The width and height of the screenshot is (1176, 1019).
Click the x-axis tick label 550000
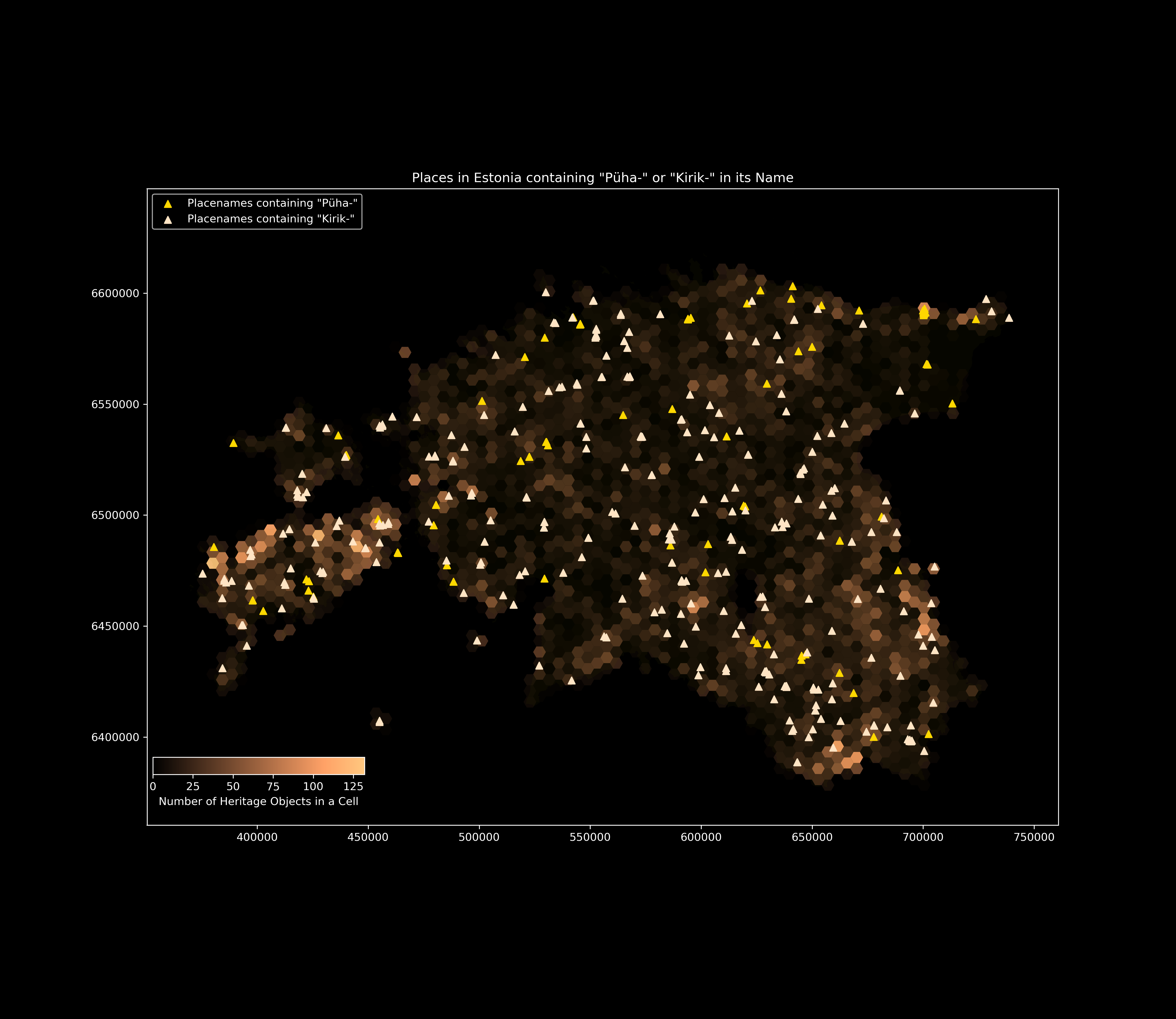click(x=590, y=837)
